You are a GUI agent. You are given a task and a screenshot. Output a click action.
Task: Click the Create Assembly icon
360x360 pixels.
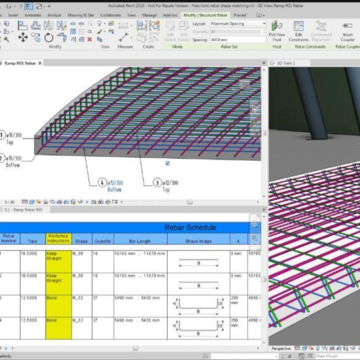[142, 25]
